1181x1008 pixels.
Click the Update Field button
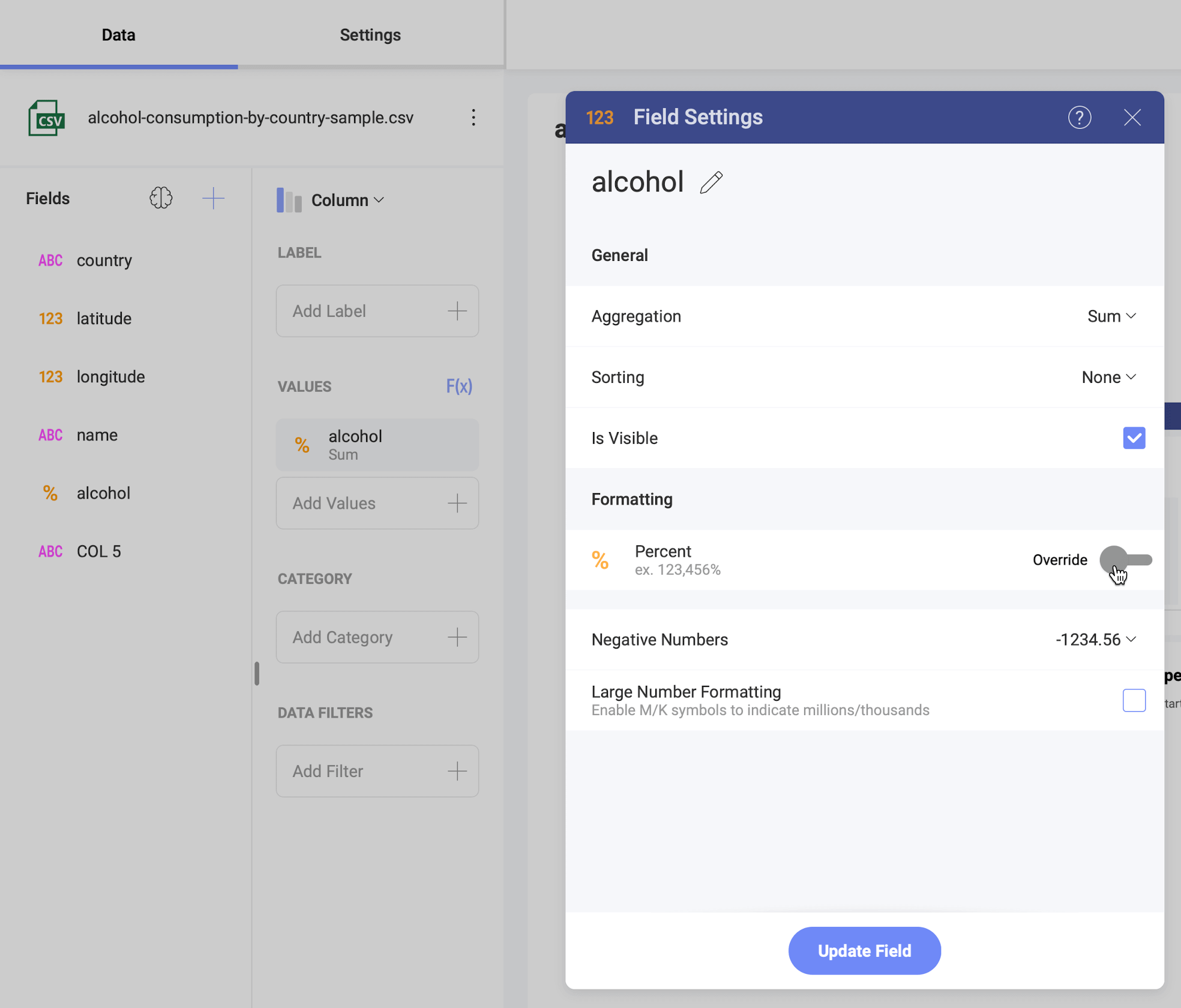[865, 950]
